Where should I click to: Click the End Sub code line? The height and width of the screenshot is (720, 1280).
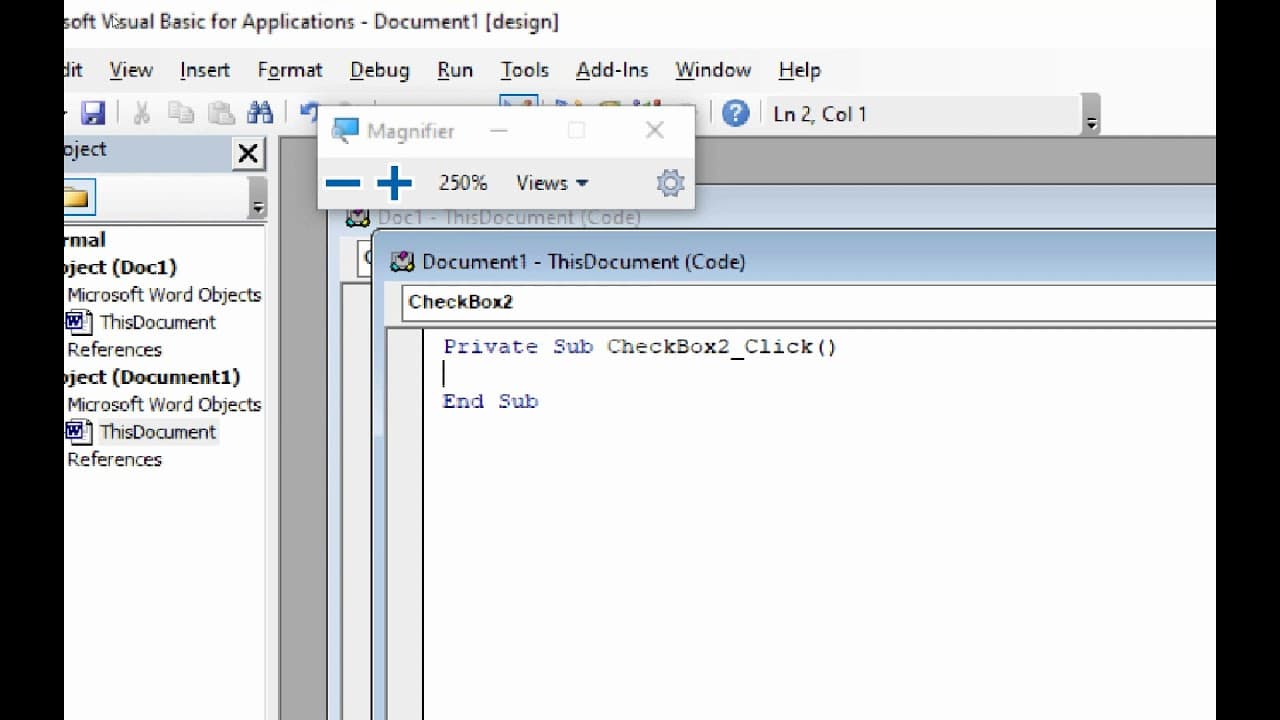490,401
